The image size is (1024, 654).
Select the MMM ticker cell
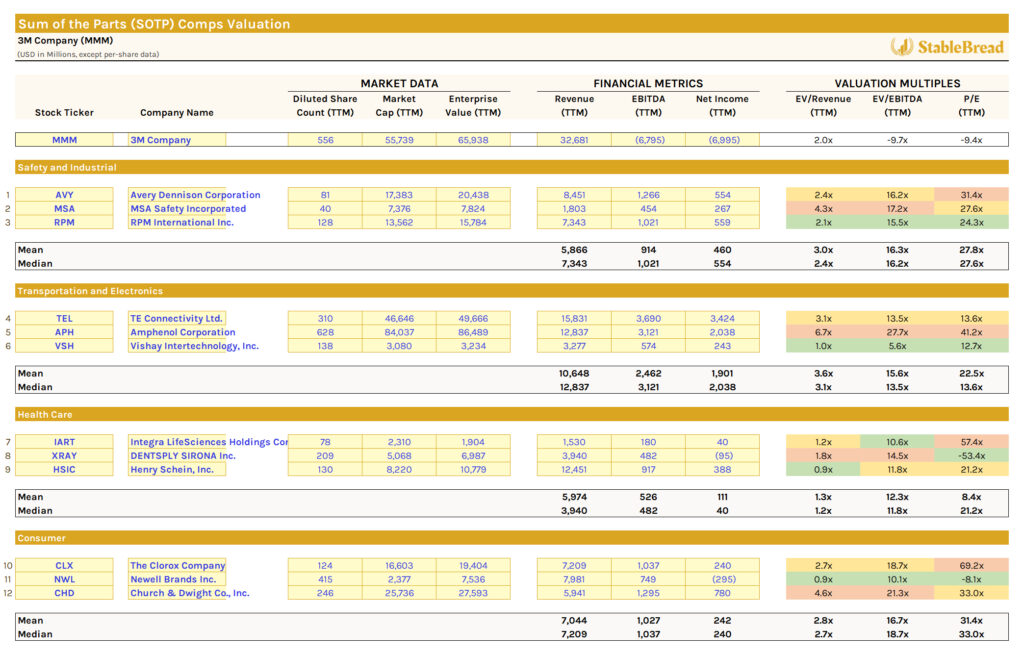(64, 140)
